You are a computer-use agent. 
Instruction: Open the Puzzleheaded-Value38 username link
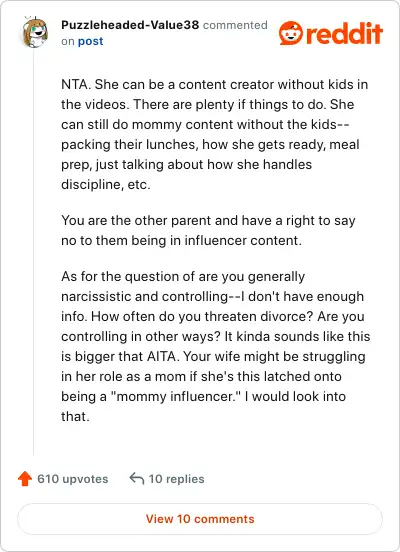tap(130, 25)
